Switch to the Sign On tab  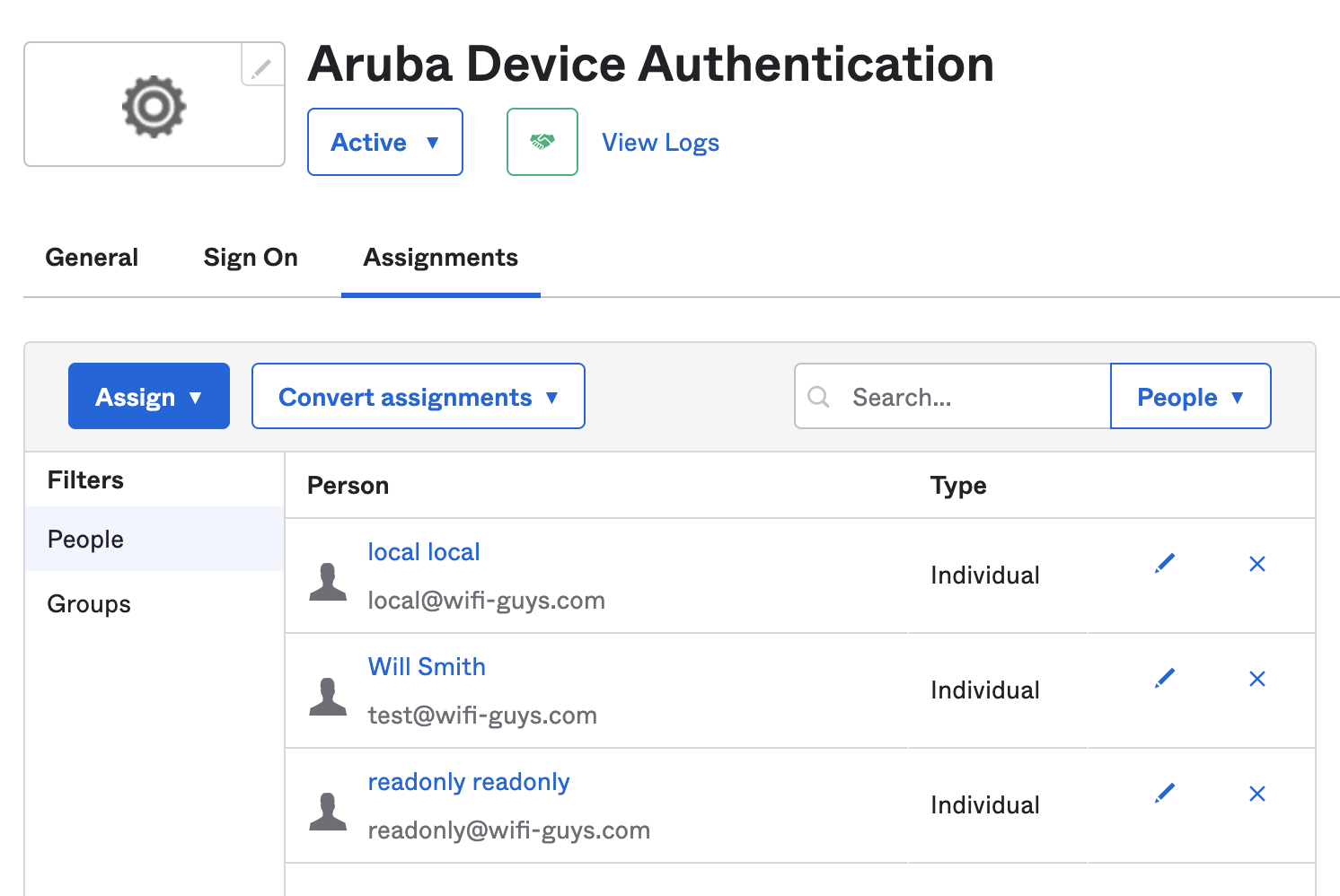(x=251, y=258)
